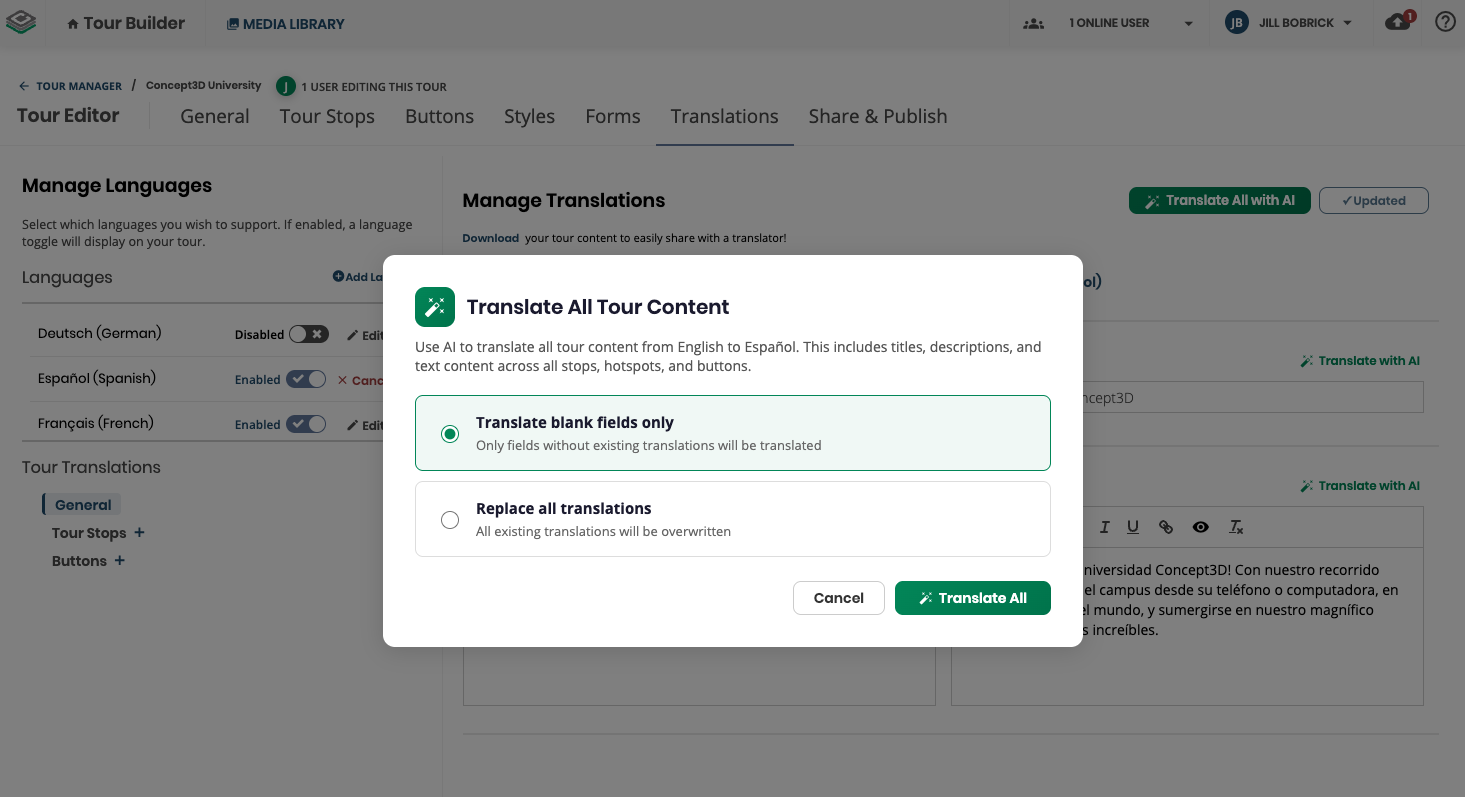
Task: Open the Share & Publish tab
Action: point(877,116)
